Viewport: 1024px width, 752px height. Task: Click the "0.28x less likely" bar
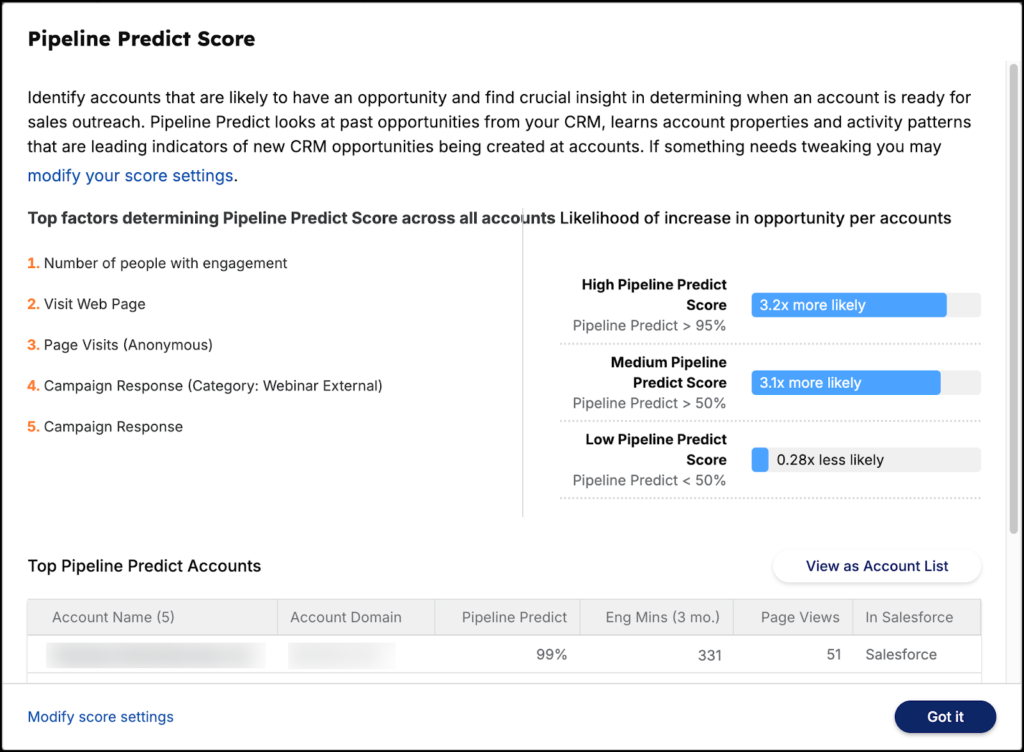click(865, 460)
